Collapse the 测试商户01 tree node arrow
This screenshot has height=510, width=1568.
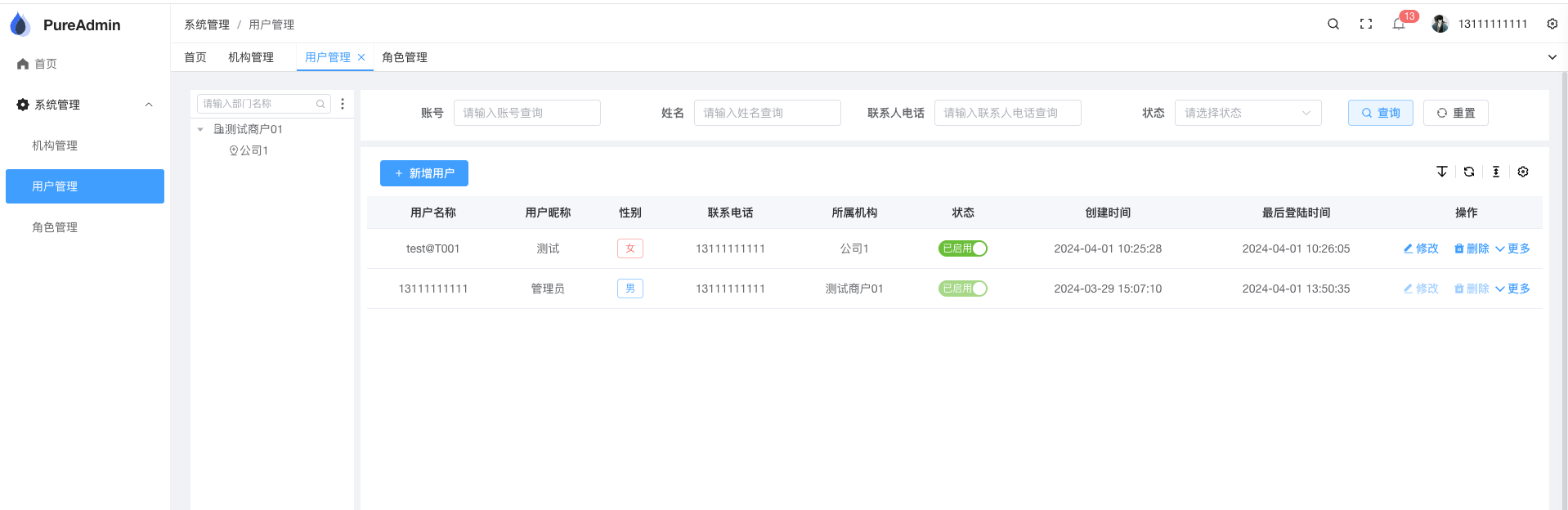[200, 129]
